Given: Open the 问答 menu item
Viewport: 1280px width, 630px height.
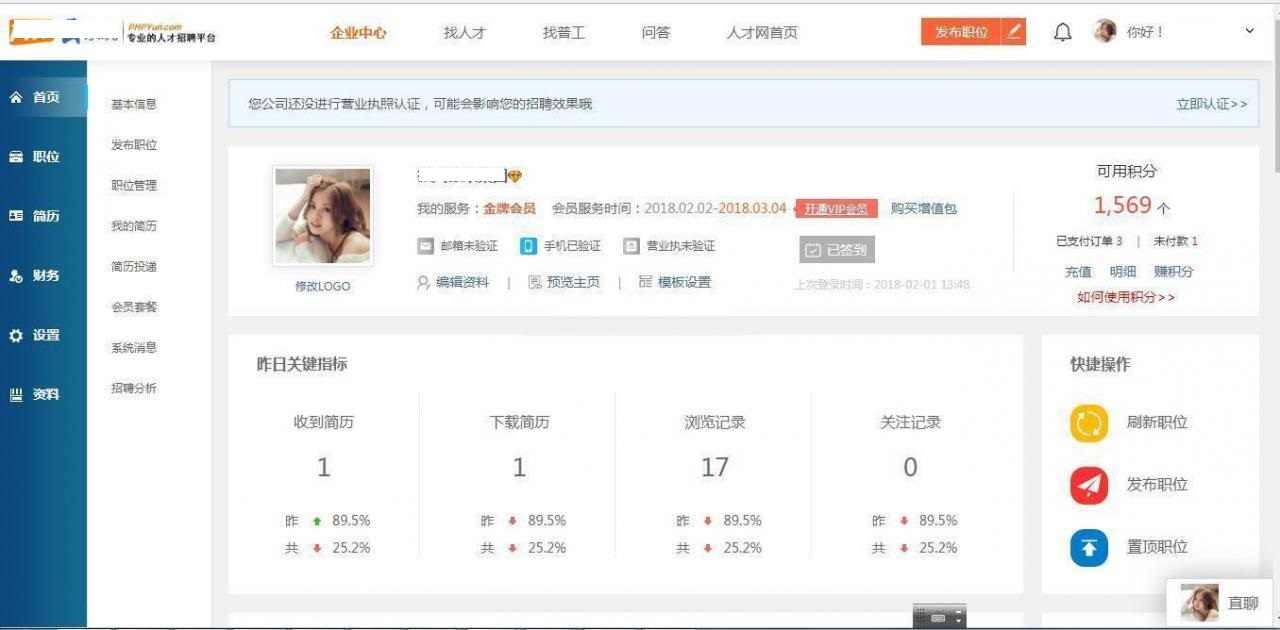Looking at the screenshot, I should (x=655, y=33).
